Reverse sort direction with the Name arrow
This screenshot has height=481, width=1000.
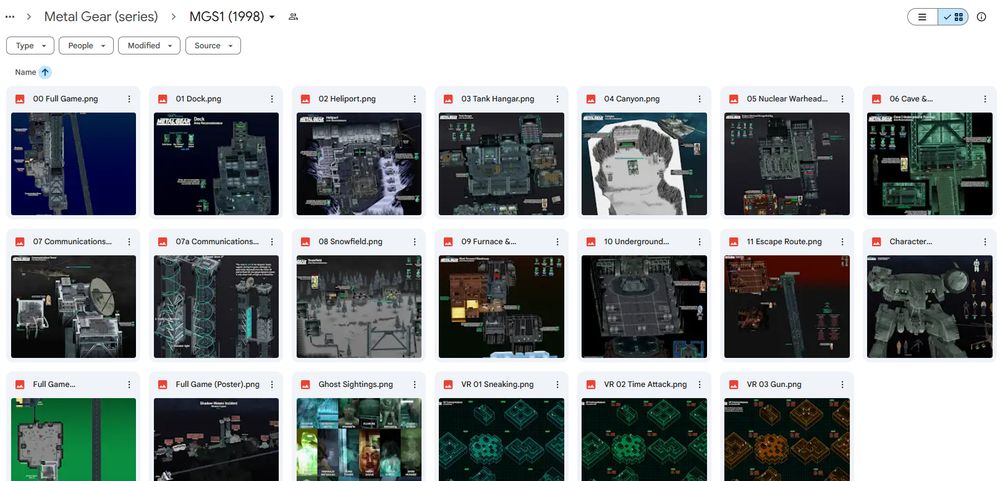click(45, 72)
